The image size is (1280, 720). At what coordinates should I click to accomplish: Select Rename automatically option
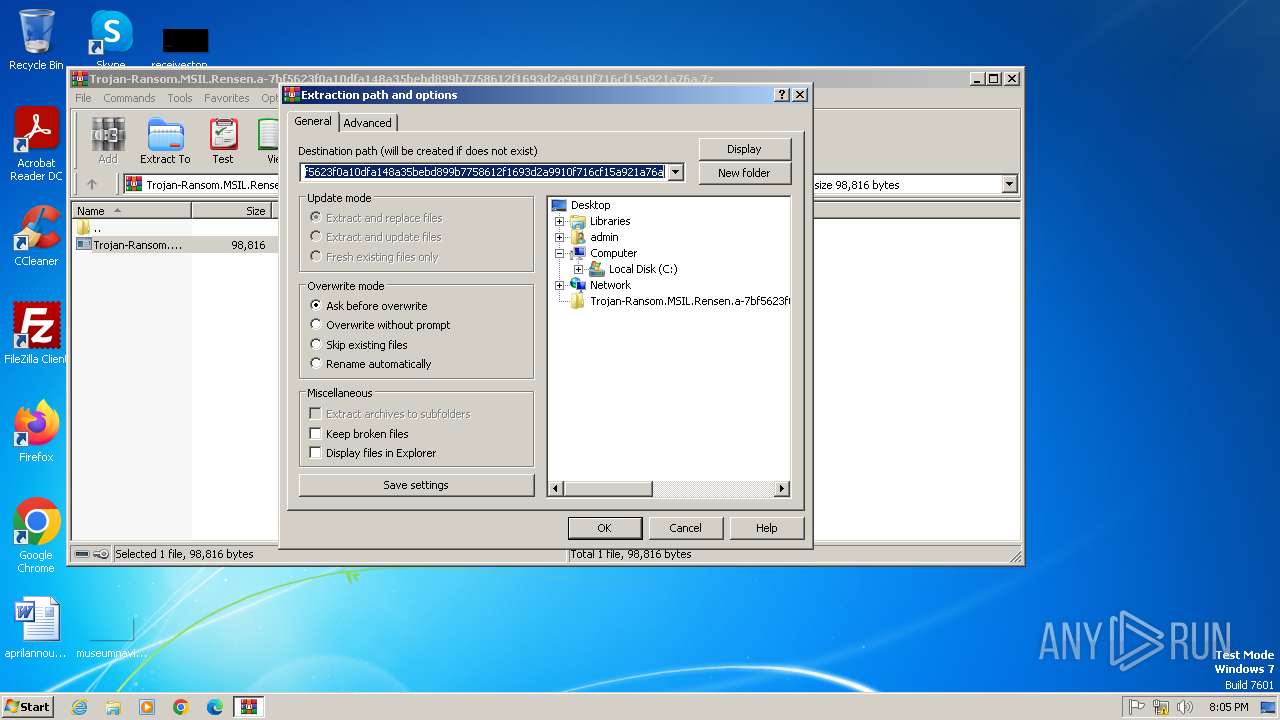pyautogui.click(x=370, y=364)
